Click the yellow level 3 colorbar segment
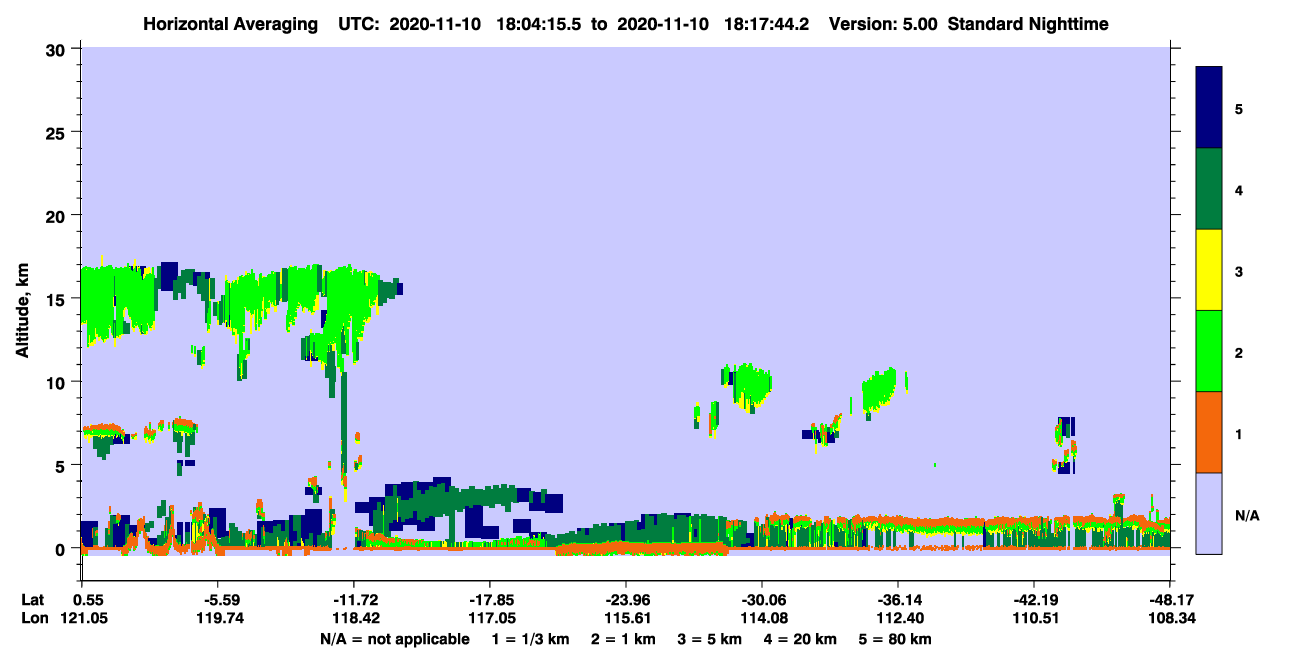 (x=1209, y=270)
